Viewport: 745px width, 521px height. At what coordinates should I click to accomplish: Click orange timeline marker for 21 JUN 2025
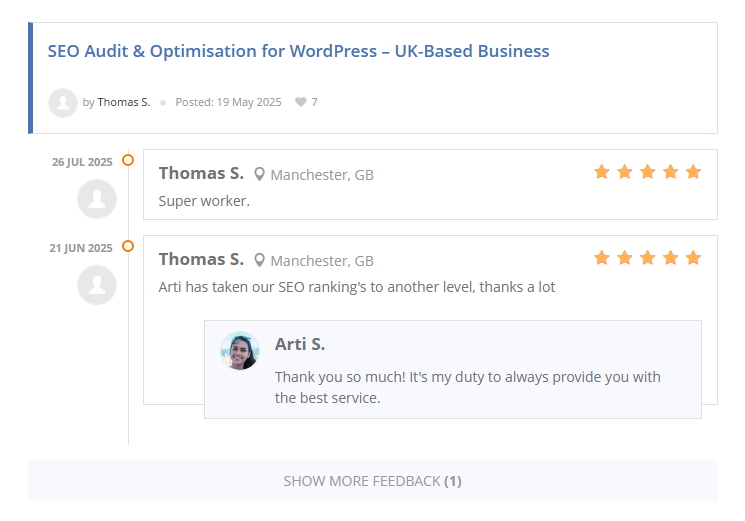click(128, 246)
